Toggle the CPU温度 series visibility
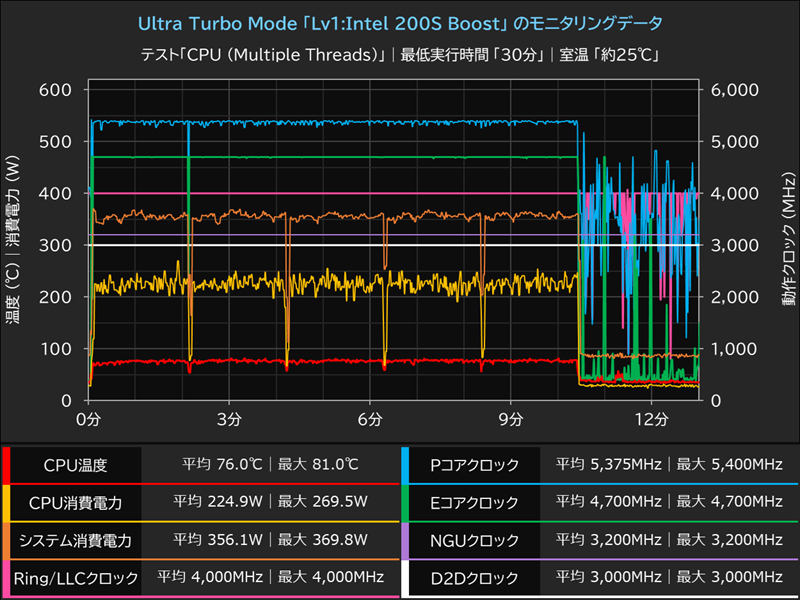 (72, 466)
